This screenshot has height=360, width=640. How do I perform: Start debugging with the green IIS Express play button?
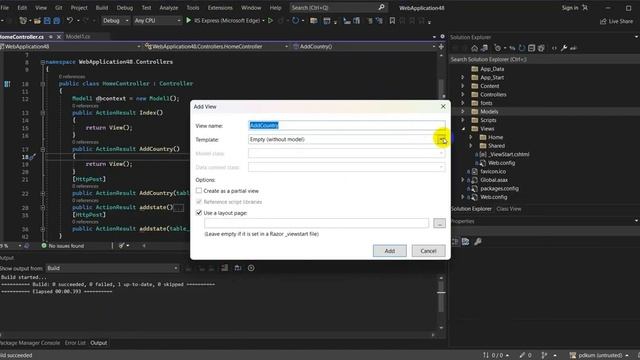tap(188, 20)
